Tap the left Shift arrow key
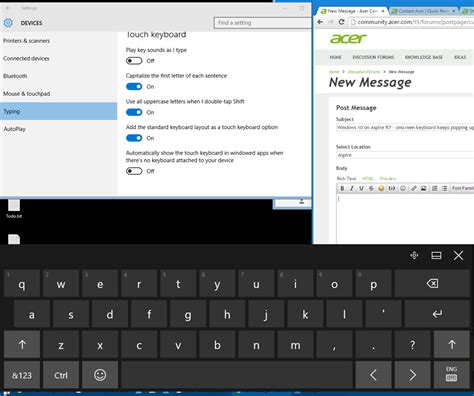The image size is (474, 396). click(x=22, y=344)
